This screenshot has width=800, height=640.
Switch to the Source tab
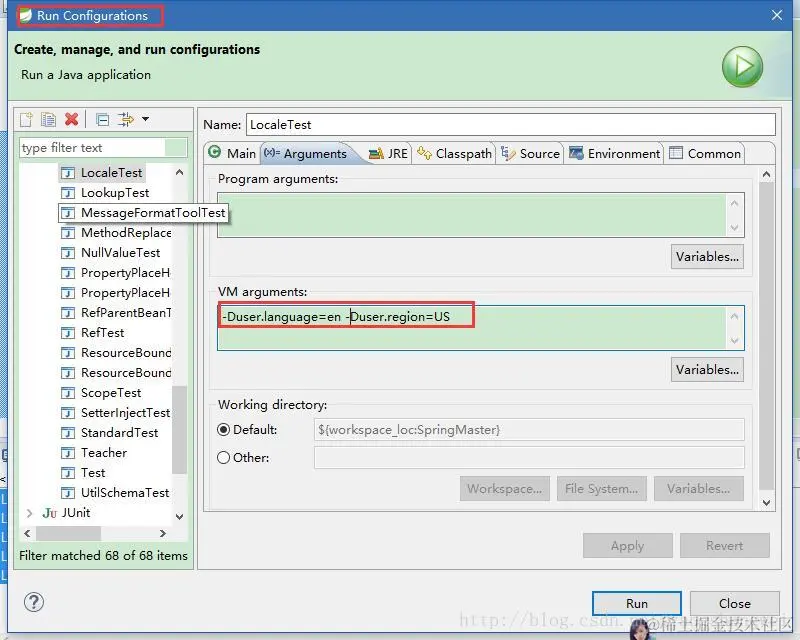point(530,154)
